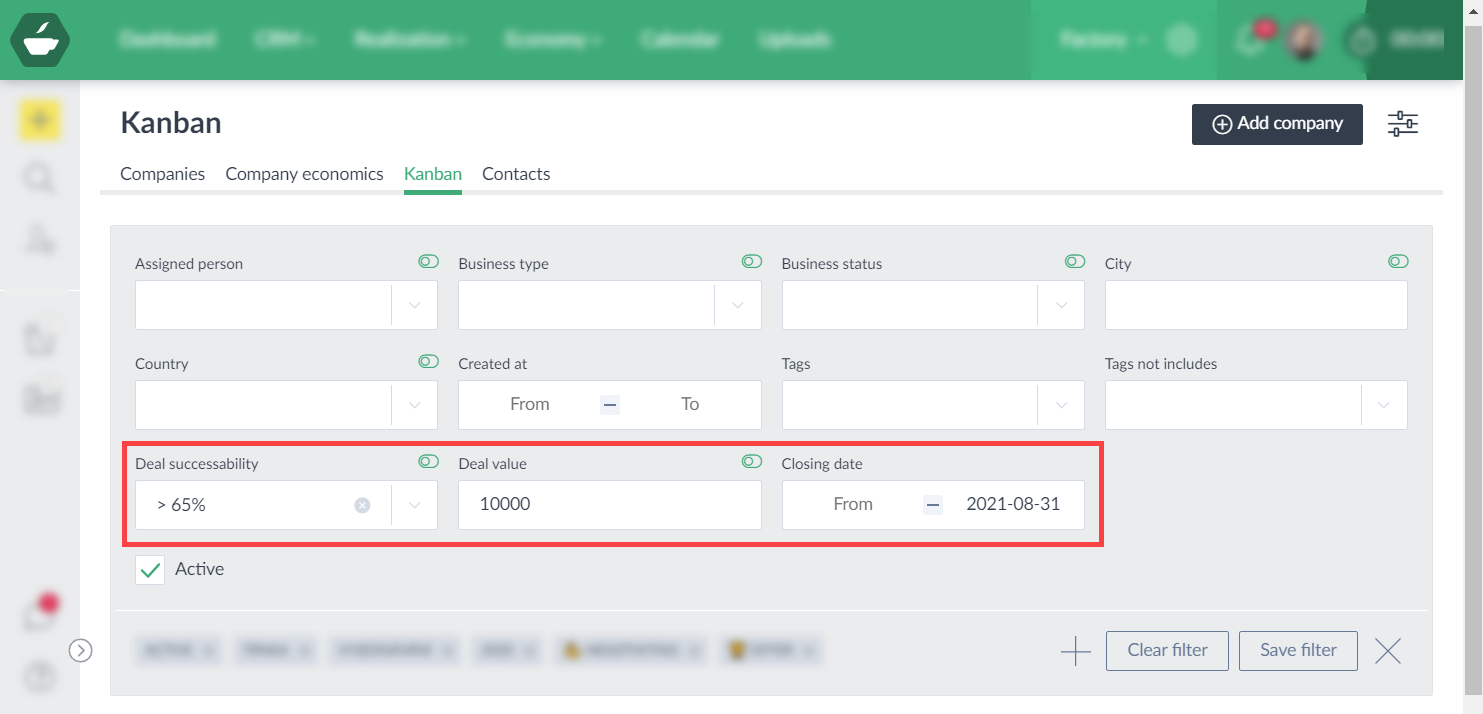Click the yellow plus button in the sidebar

pyautogui.click(x=40, y=121)
